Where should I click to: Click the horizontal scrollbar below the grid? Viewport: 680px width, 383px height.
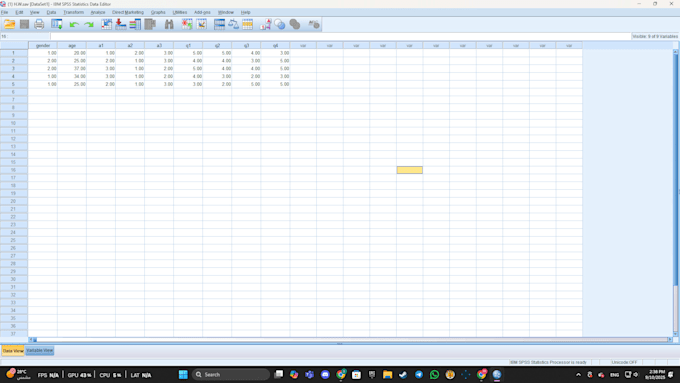[350, 340]
